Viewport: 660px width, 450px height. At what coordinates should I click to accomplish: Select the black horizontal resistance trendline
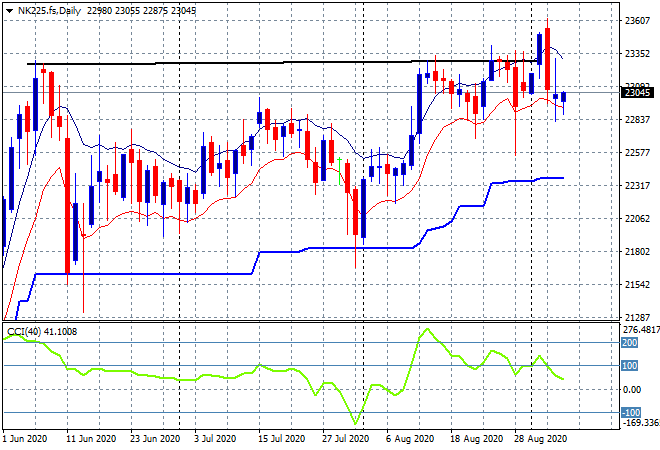(282, 63)
